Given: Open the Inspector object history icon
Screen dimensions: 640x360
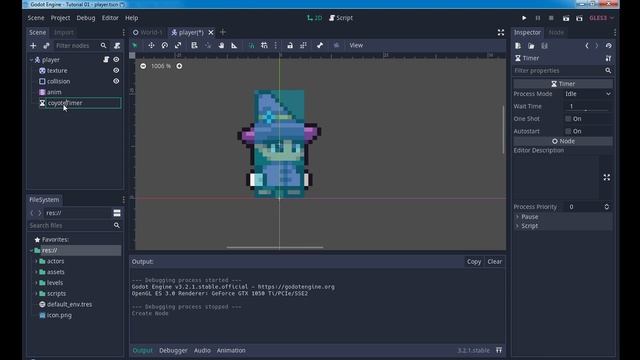Looking at the screenshot, I should click(x=609, y=46).
